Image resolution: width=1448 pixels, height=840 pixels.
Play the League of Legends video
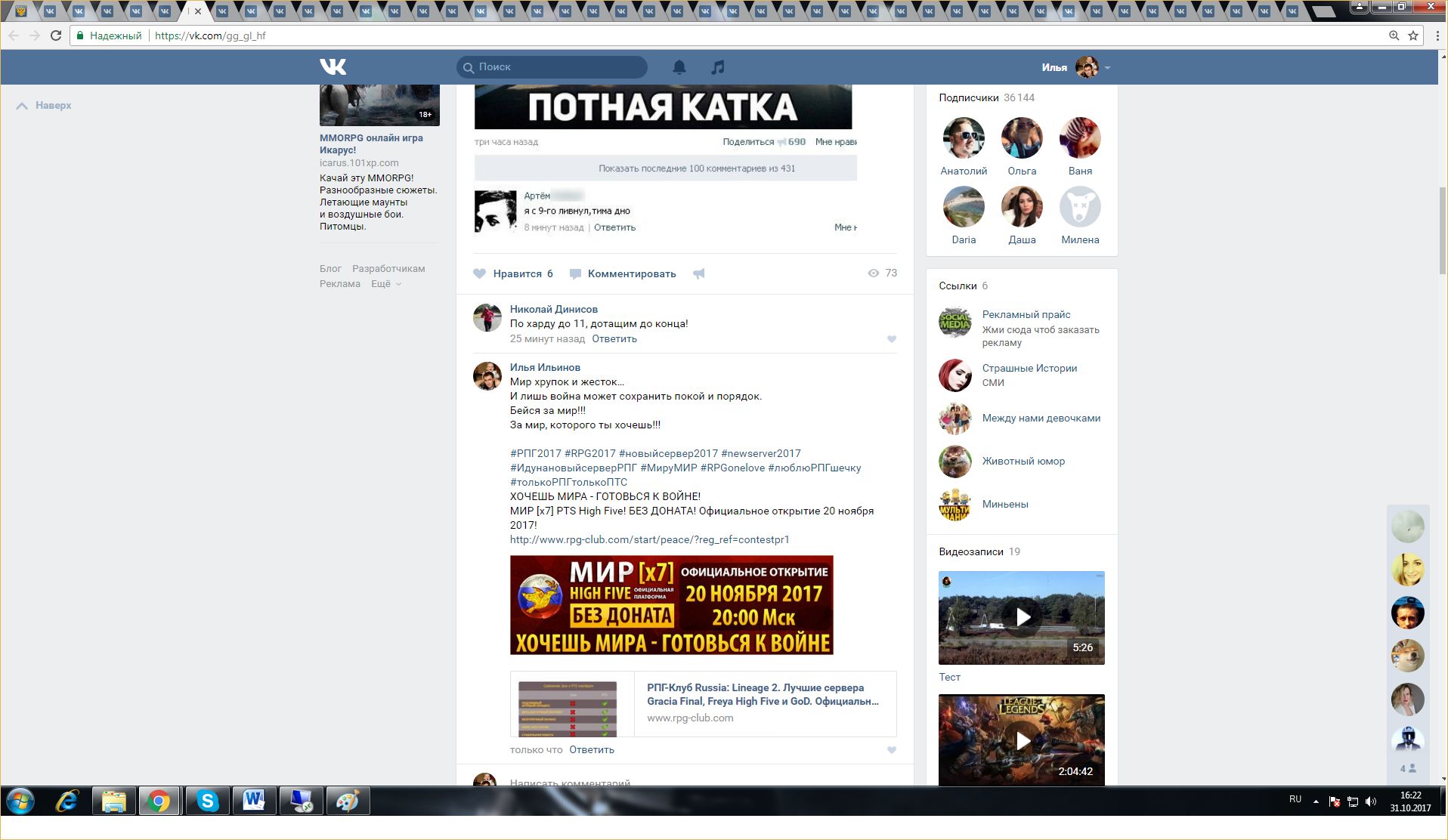[1022, 740]
